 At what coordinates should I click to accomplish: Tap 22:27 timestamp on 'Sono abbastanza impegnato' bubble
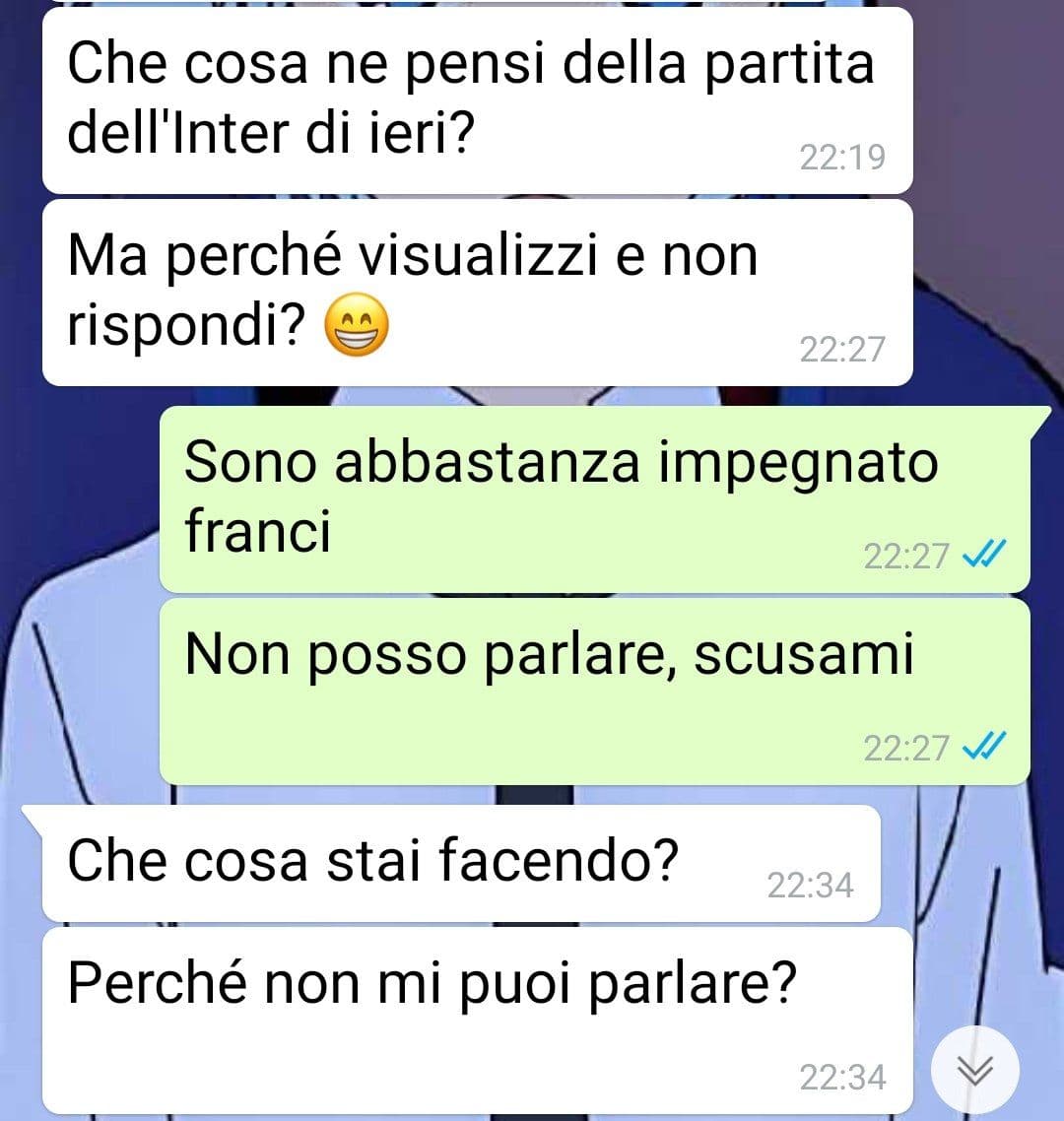pyautogui.click(x=906, y=557)
